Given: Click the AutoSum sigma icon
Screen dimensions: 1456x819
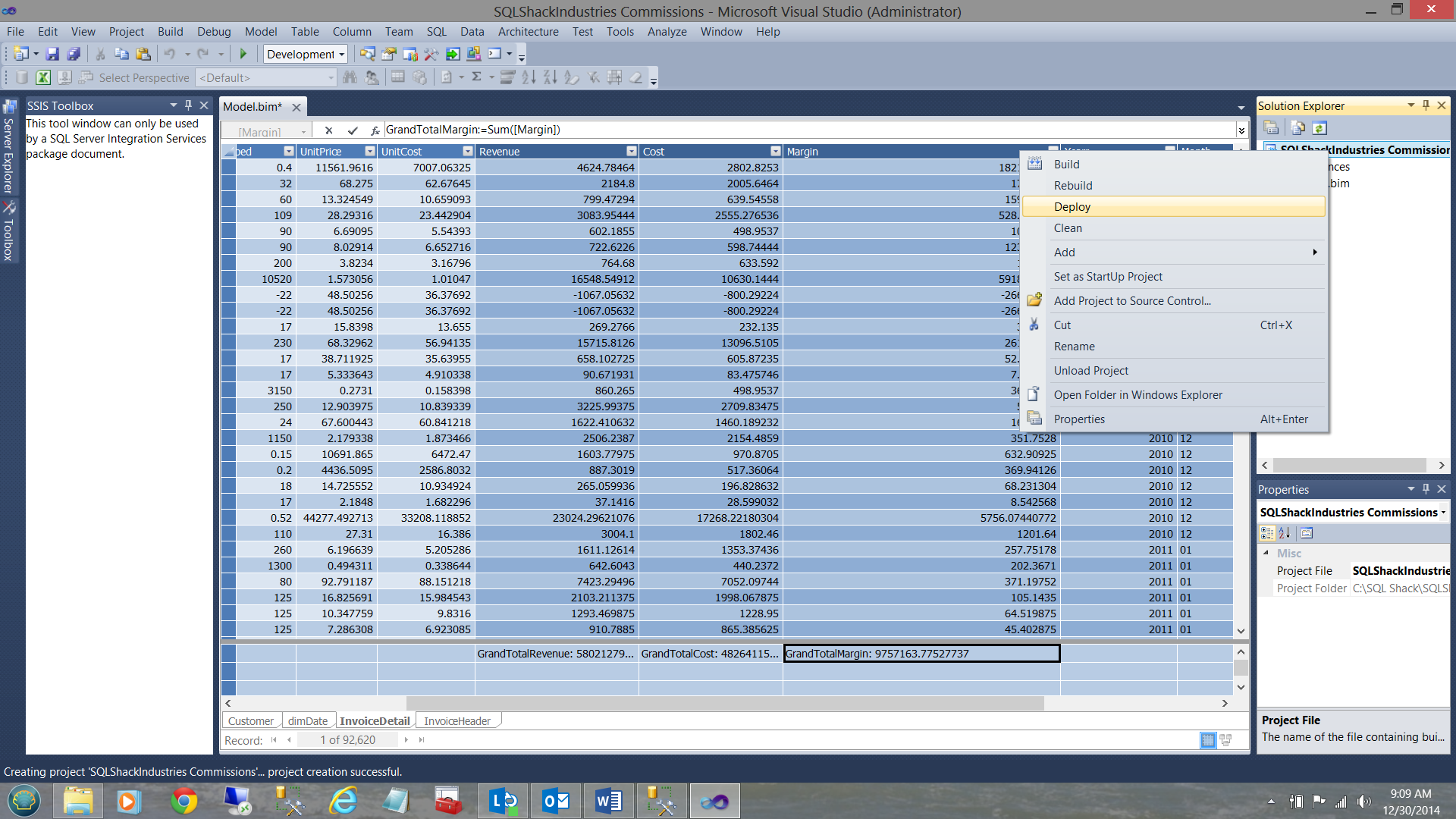Looking at the screenshot, I should pos(476,77).
